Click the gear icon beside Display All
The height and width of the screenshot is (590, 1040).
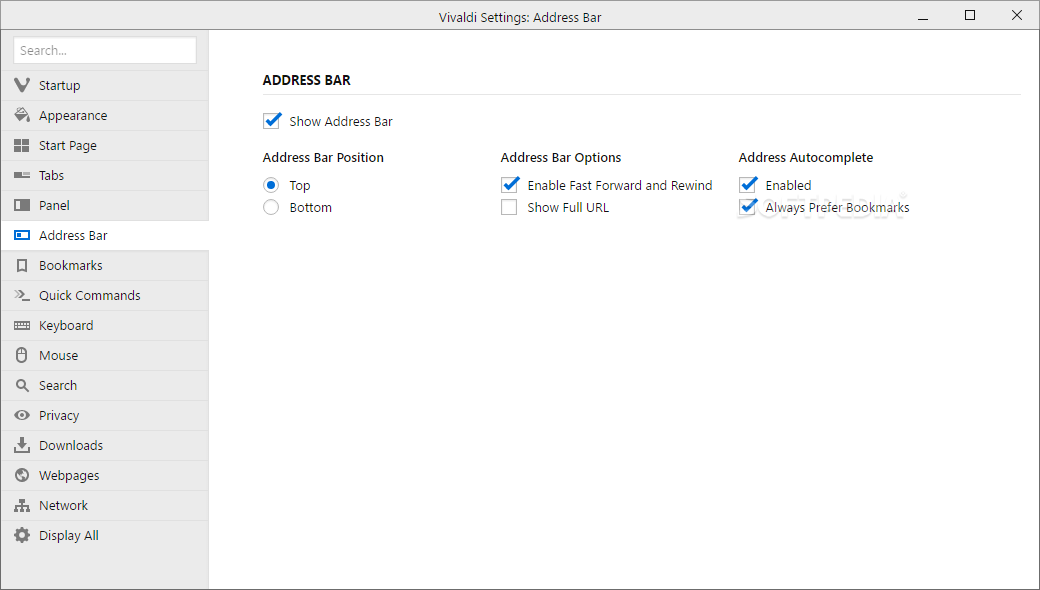[22, 535]
